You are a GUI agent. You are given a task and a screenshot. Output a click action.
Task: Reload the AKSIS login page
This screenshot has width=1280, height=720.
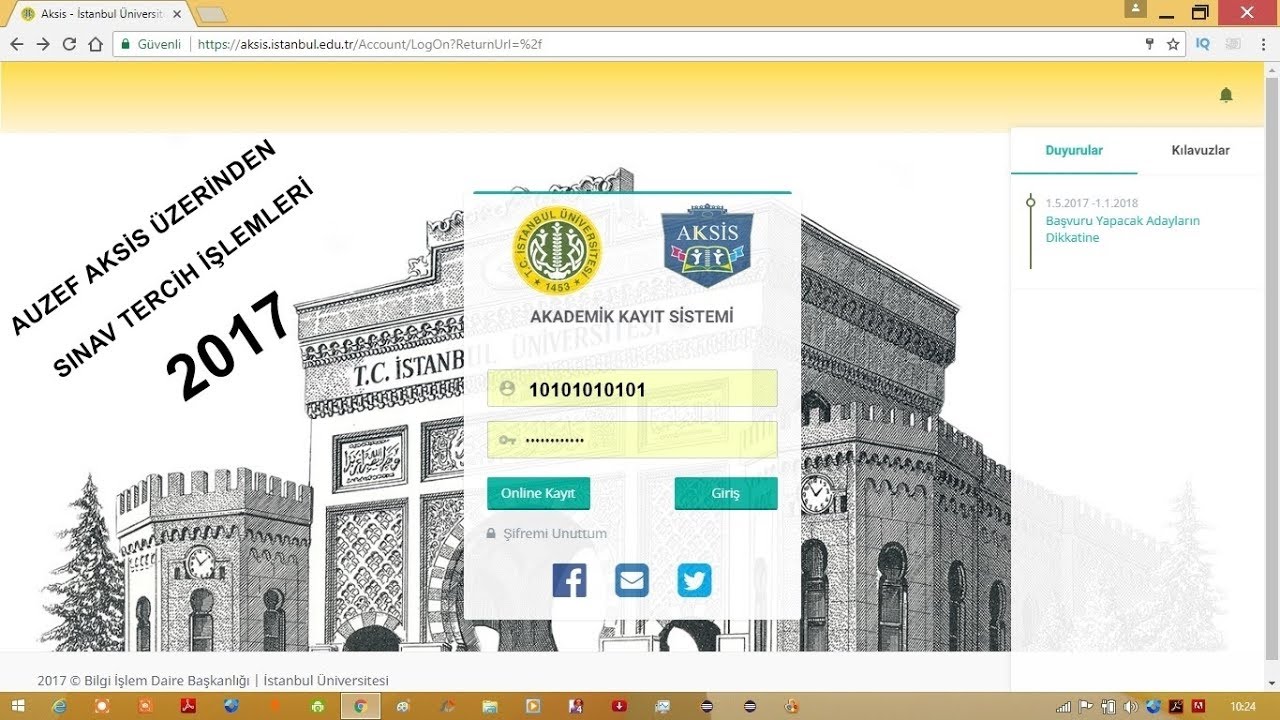pyautogui.click(x=69, y=44)
